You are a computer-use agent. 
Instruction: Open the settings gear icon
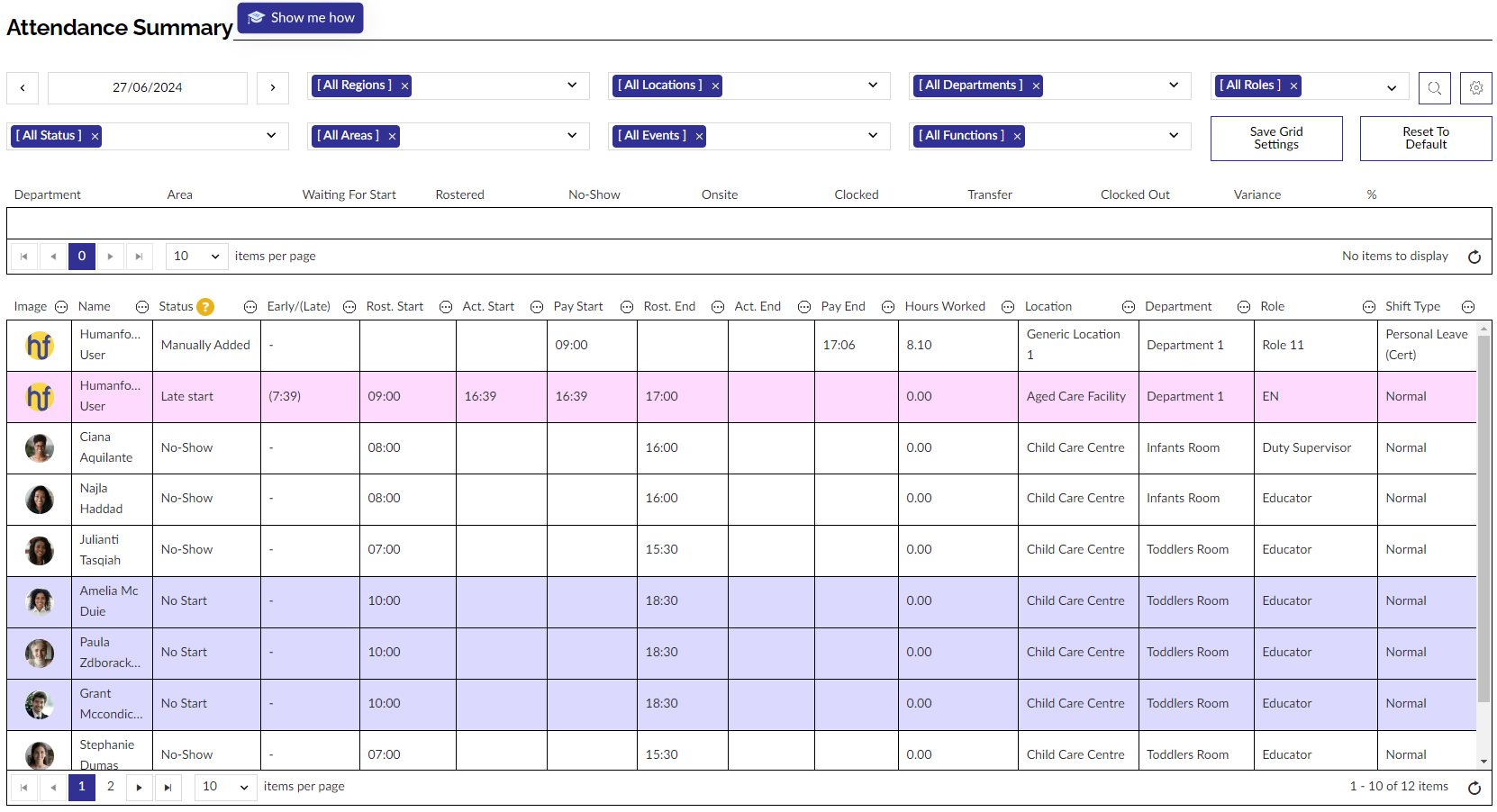1475,88
